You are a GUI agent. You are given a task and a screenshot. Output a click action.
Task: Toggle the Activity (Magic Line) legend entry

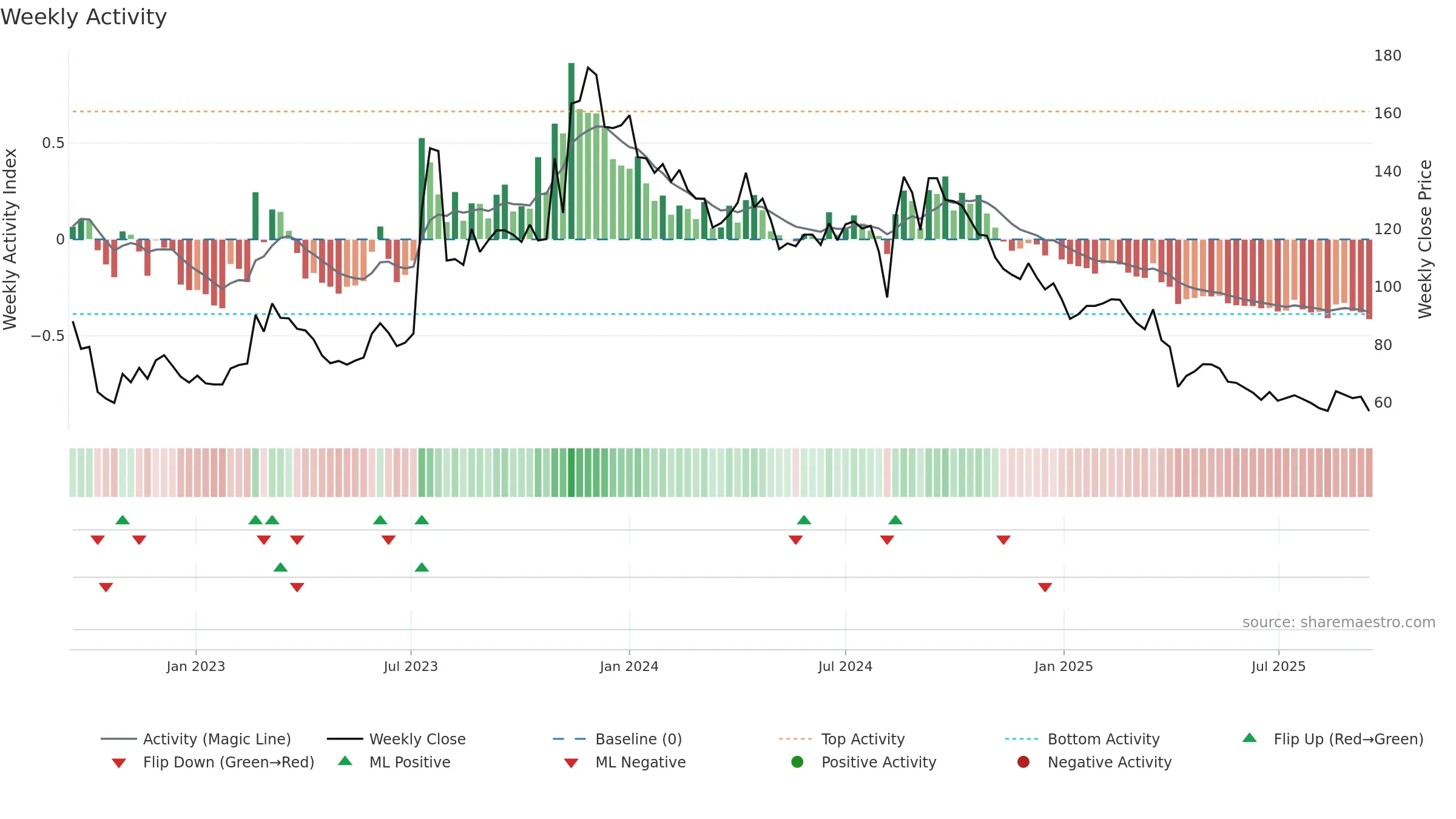pyautogui.click(x=196, y=739)
